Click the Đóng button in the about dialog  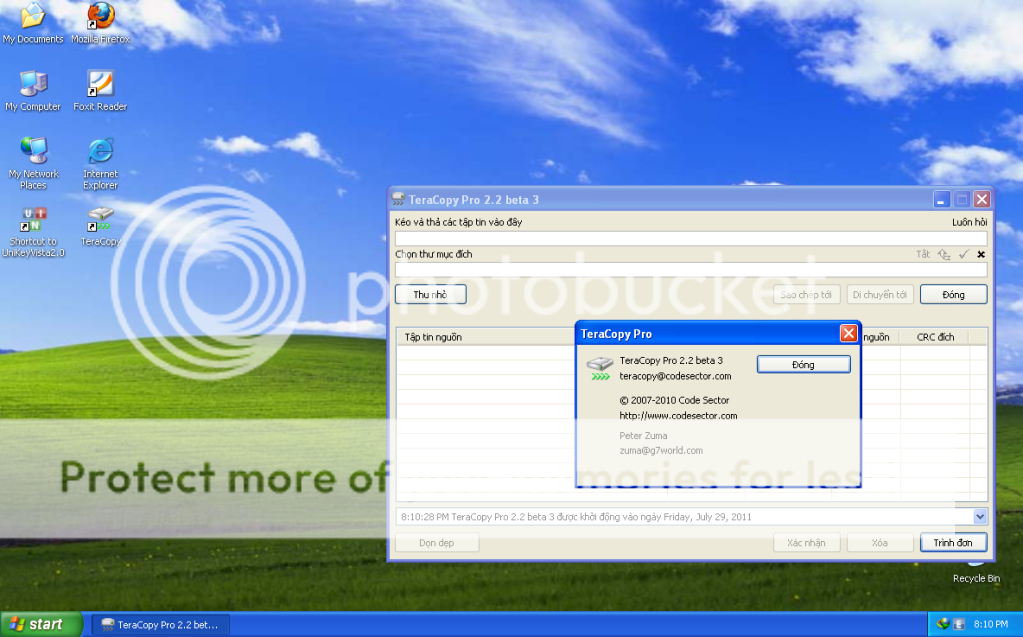tap(803, 364)
